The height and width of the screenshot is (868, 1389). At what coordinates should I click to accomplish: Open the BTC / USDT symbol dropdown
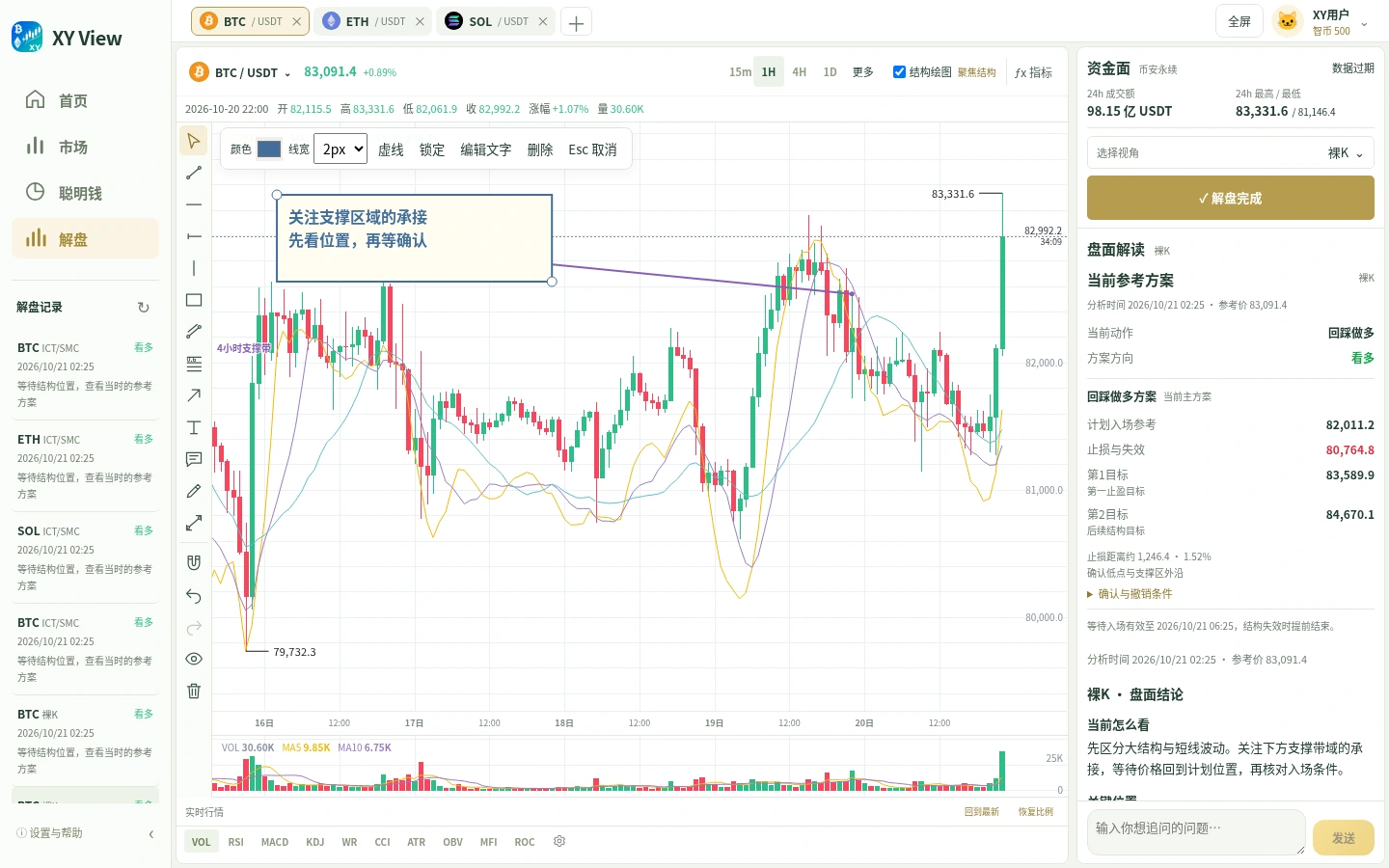[241, 72]
